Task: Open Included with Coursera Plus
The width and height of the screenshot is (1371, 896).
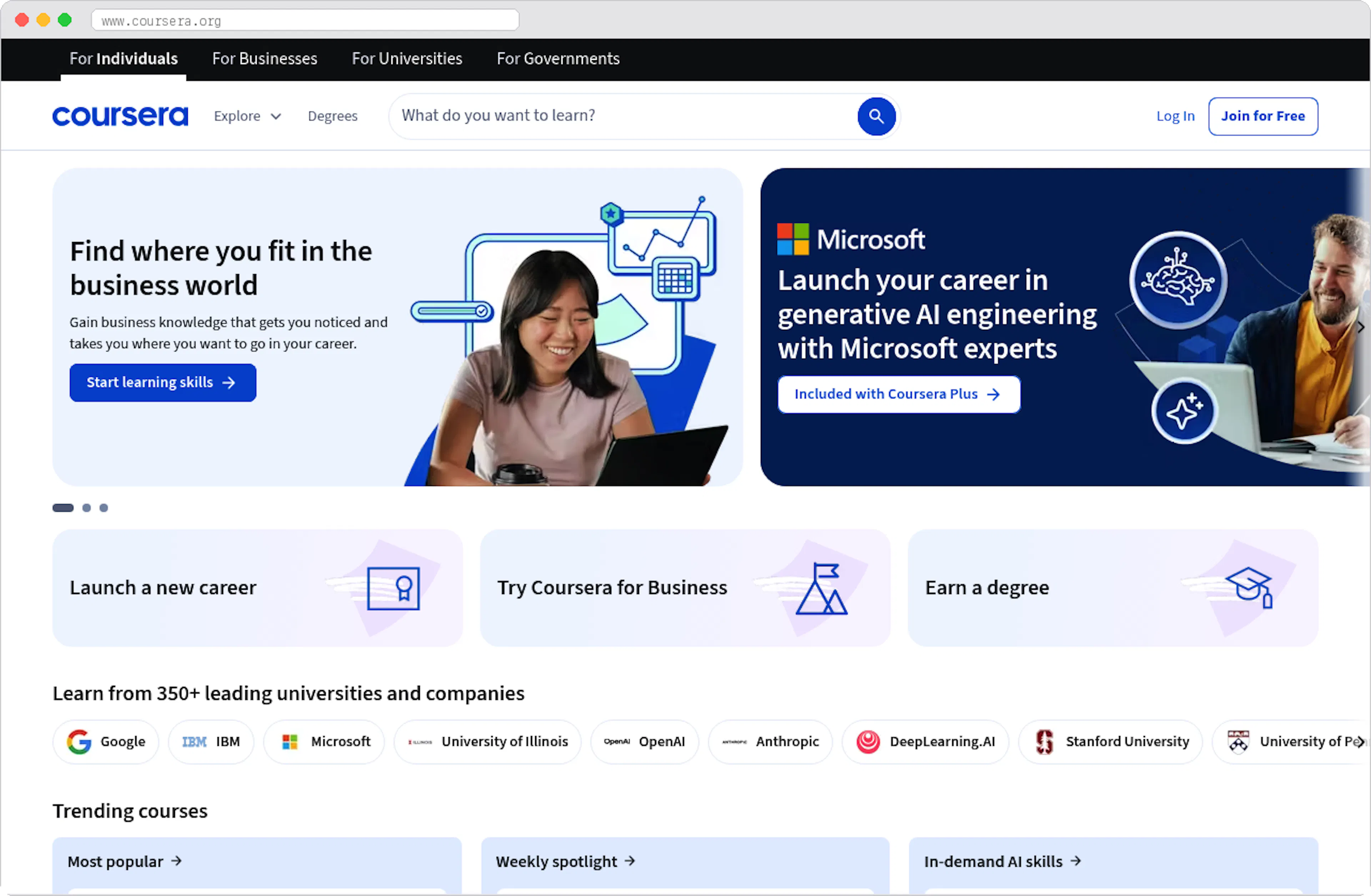Action: click(x=899, y=394)
